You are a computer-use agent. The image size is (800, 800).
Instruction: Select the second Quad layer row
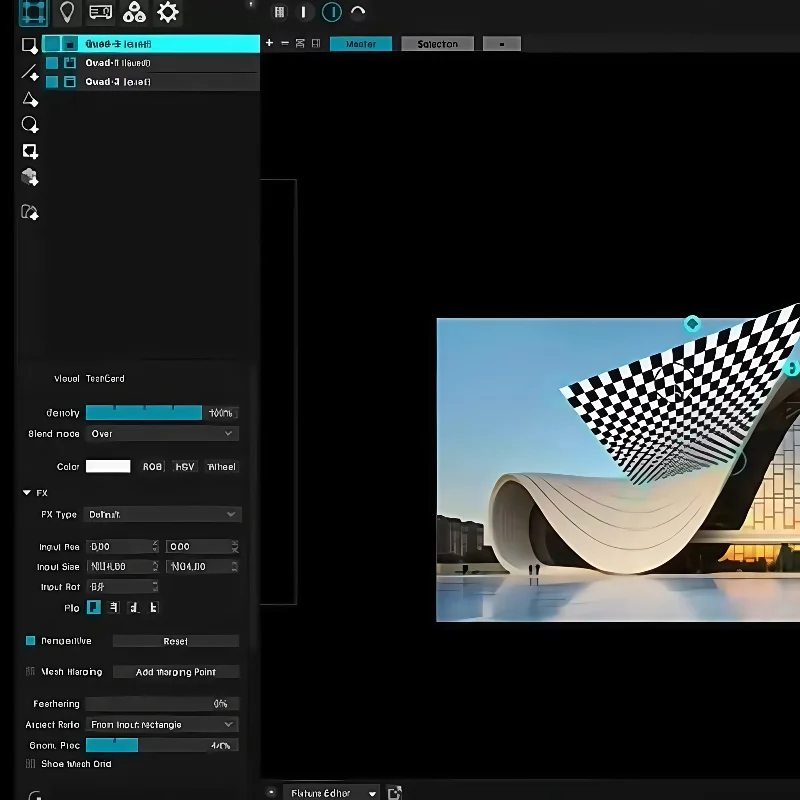point(152,63)
